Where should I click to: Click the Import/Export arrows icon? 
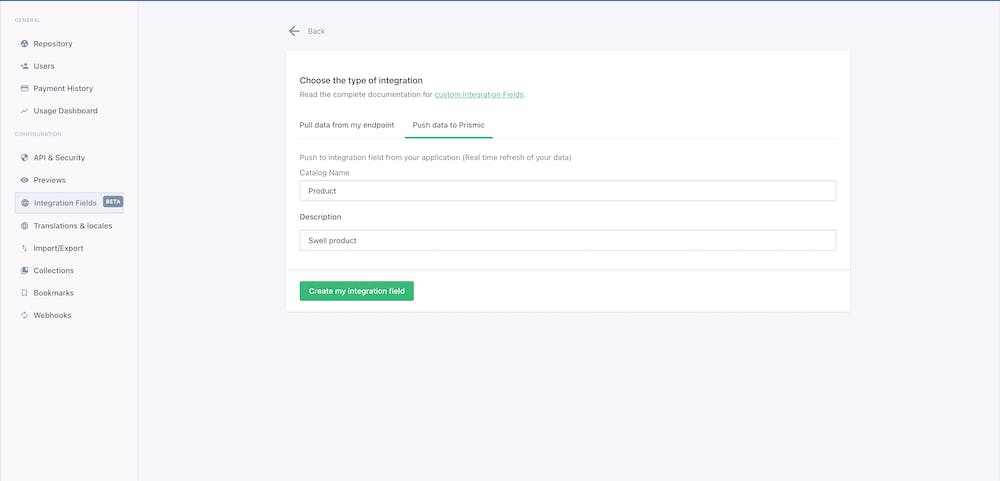(x=24, y=248)
